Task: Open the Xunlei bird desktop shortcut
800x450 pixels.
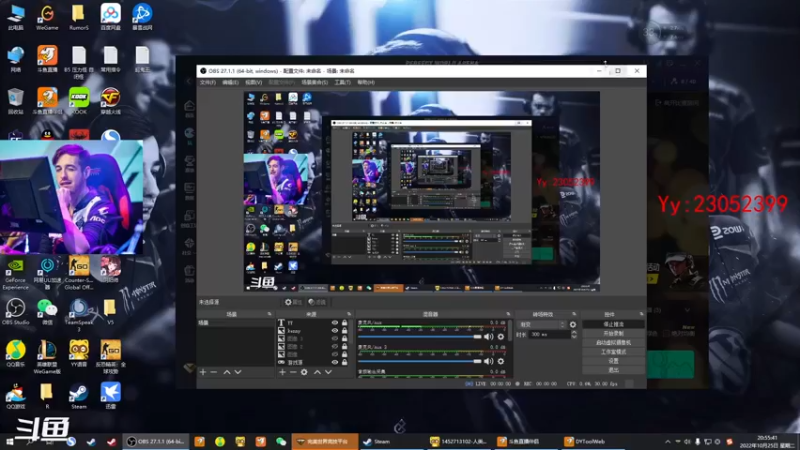Action: click(110, 396)
